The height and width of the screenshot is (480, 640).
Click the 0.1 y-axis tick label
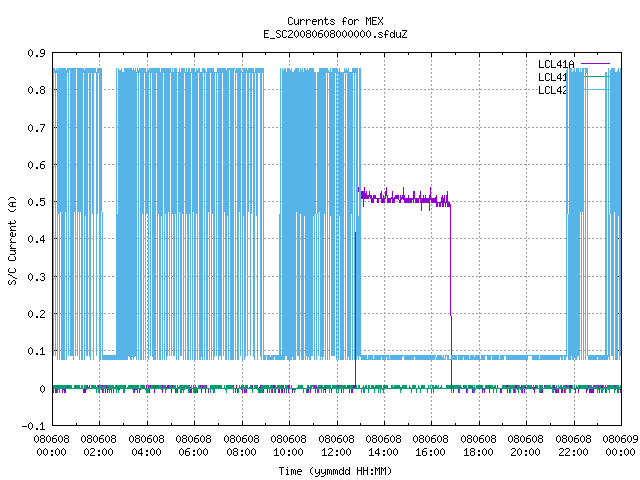(37, 351)
